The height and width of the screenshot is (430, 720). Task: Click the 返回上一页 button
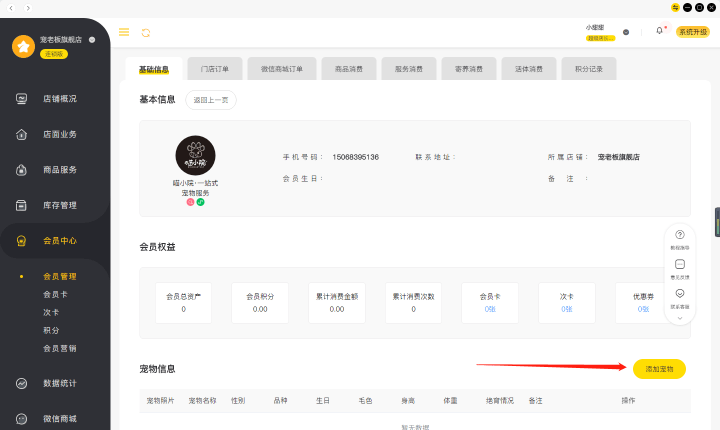(211, 100)
